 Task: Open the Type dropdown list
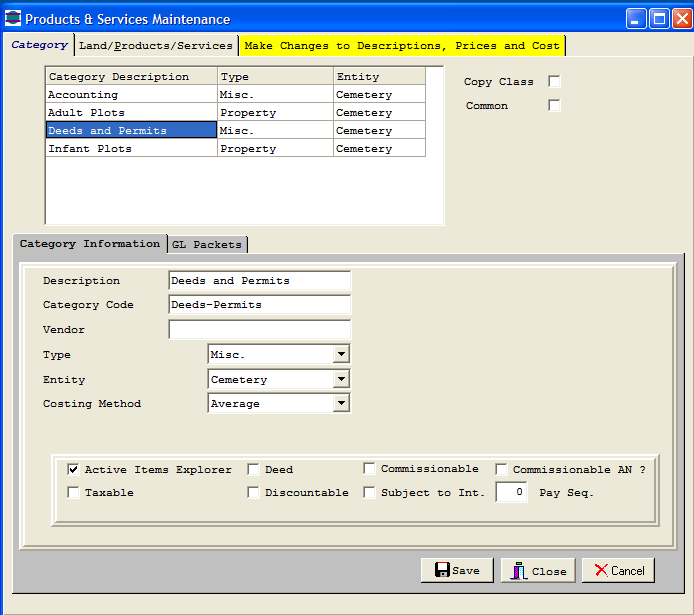point(341,355)
